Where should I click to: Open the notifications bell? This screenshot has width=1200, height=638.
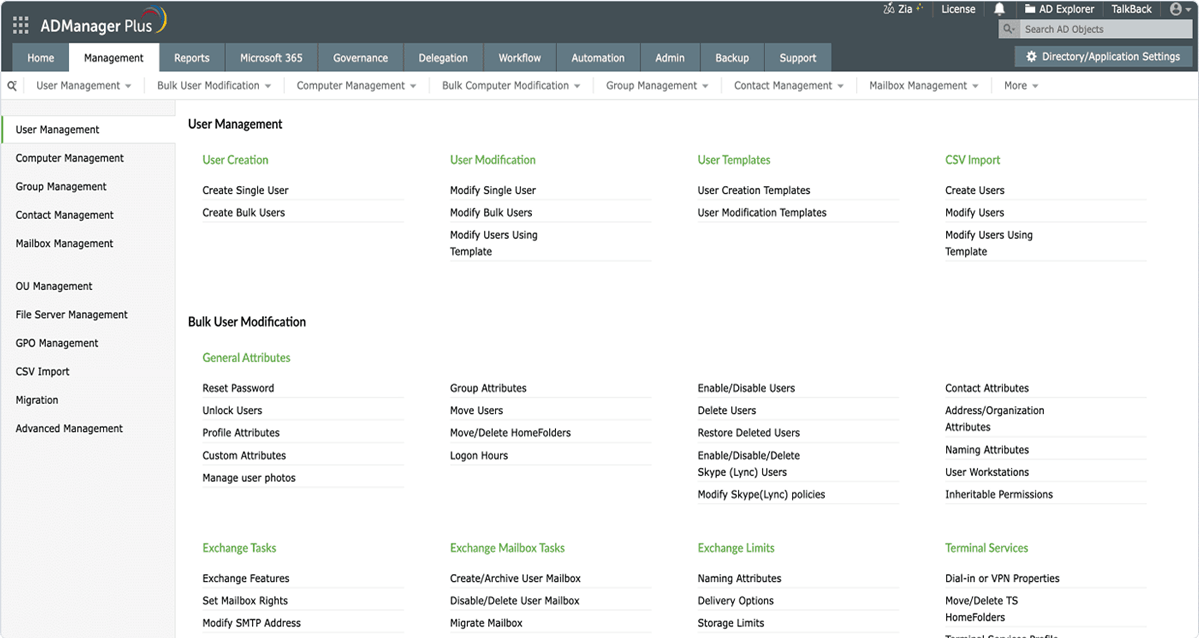(1000, 9)
